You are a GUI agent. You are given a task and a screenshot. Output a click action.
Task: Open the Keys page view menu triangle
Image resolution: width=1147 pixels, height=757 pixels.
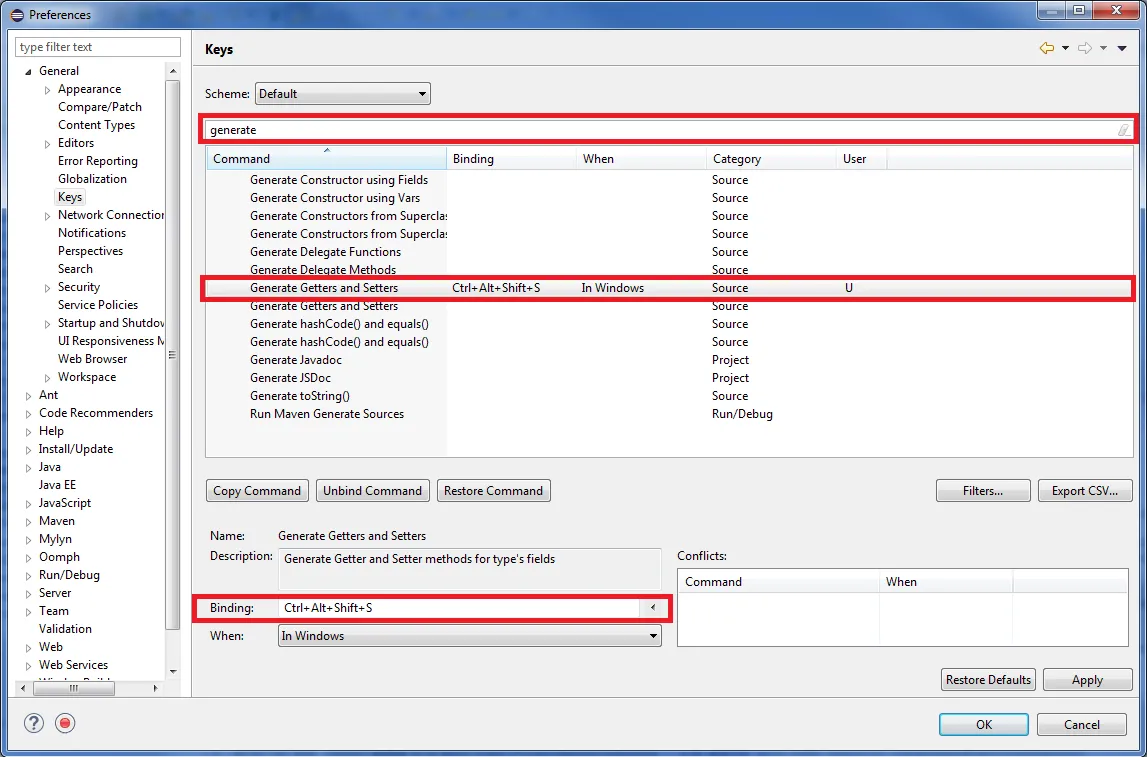pos(1122,49)
